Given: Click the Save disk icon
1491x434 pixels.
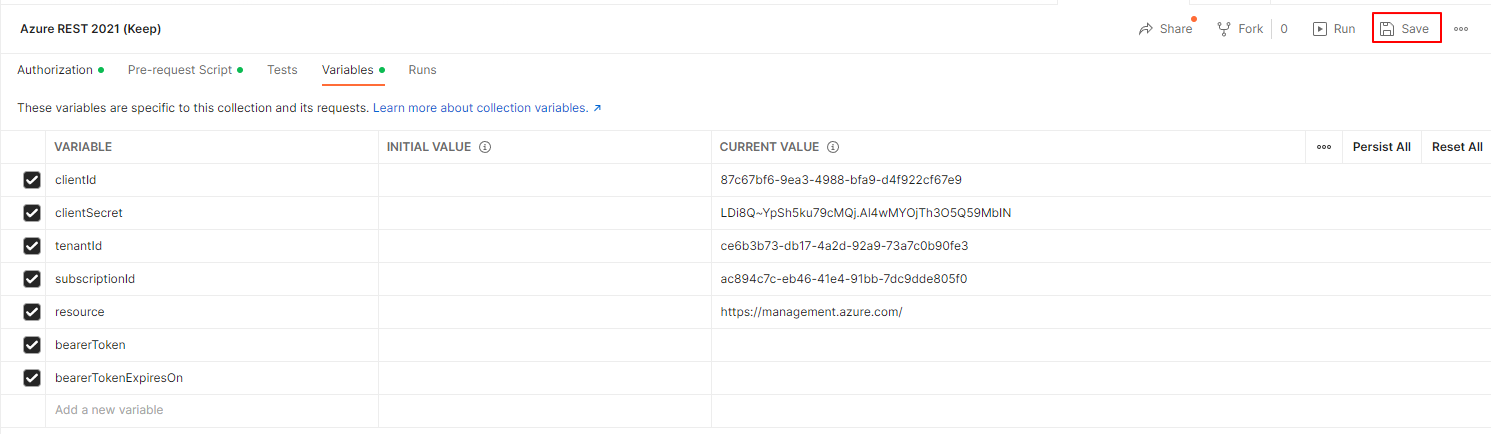Looking at the screenshot, I should (1387, 29).
